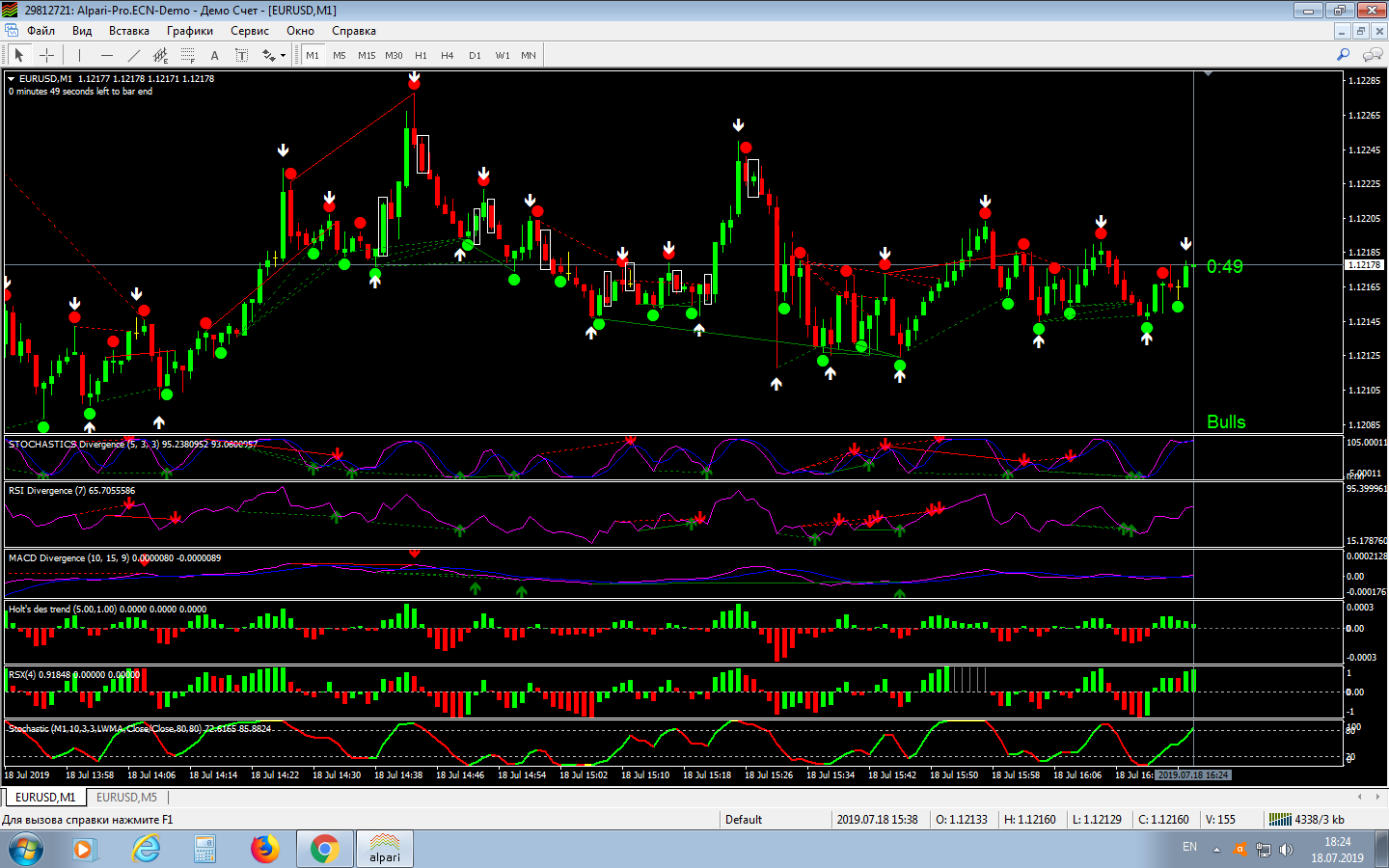1389x868 pixels.
Task: Open Google Chrome from the taskbar
Action: 324,850
